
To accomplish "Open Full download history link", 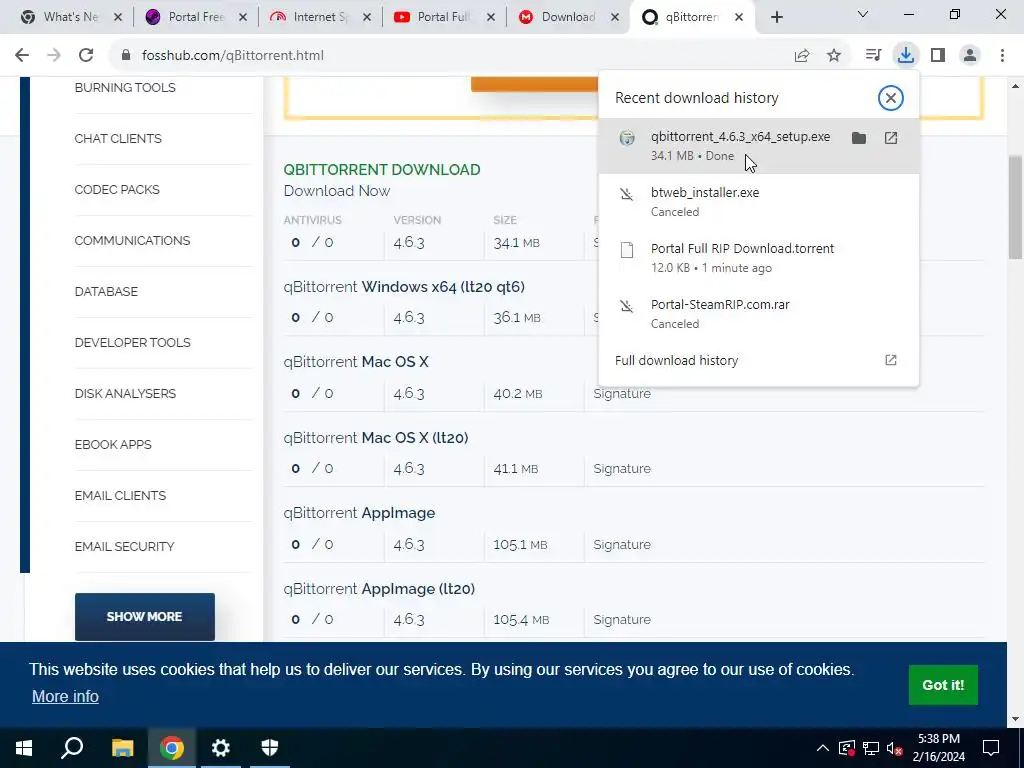I will coord(758,360).
